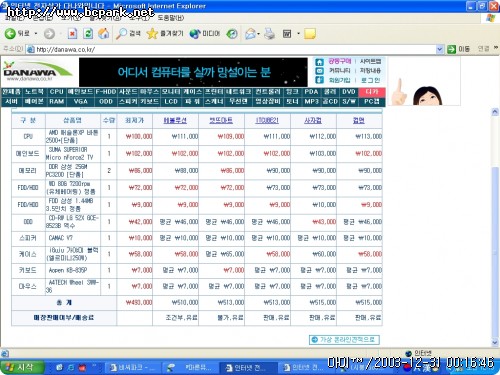Expand the 연결 links toolbar chevron
This screenshot has height=375, width=500.
[x=496, y=48]
